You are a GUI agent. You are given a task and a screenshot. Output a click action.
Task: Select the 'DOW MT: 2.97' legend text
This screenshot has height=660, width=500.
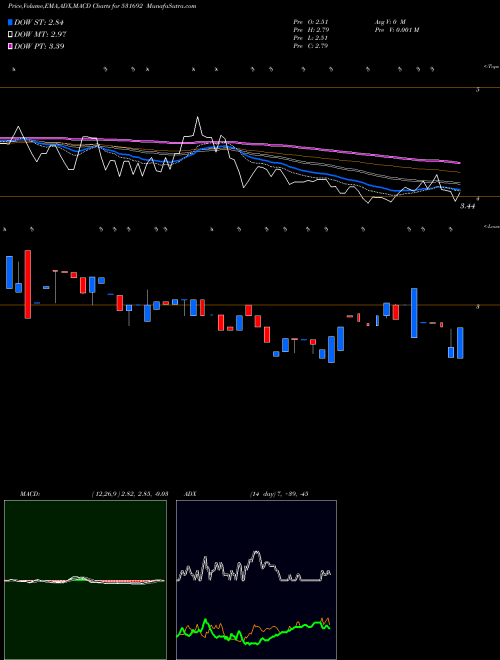tap(40, 35)
